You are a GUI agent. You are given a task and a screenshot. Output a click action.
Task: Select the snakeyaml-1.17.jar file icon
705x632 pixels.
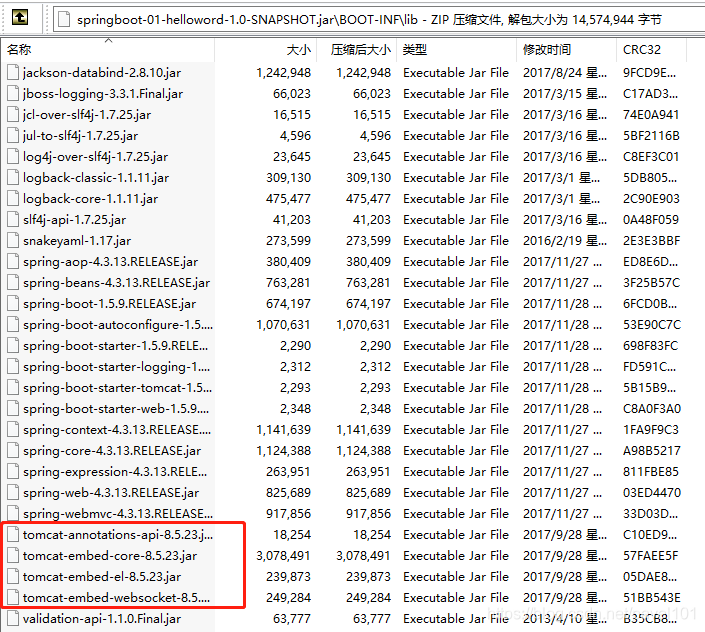(13, 240)
